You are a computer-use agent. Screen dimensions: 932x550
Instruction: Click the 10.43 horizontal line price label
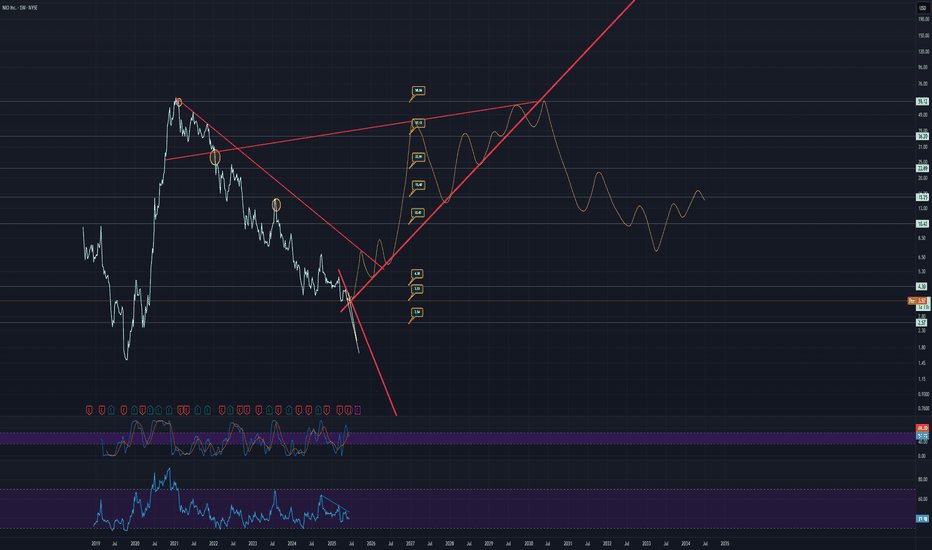(922, 224)
